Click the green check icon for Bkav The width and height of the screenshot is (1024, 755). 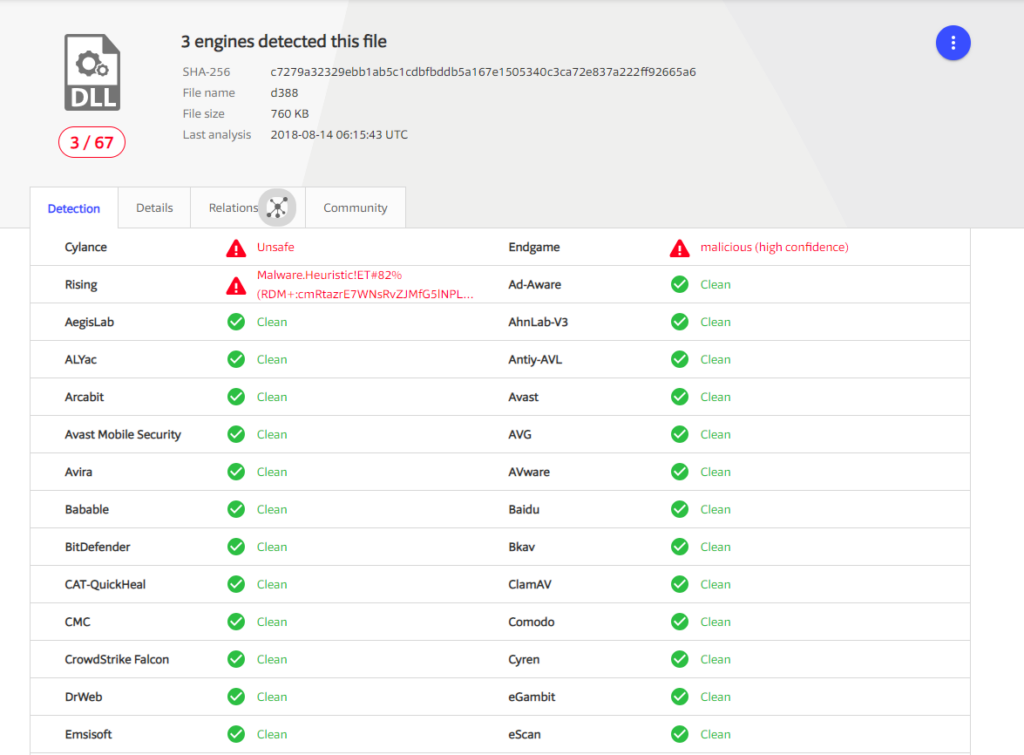(679, 547)
